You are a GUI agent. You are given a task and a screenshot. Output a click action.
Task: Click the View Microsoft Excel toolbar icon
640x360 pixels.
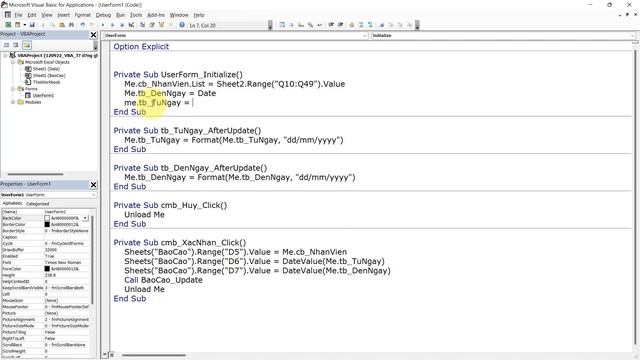point(8,25)
